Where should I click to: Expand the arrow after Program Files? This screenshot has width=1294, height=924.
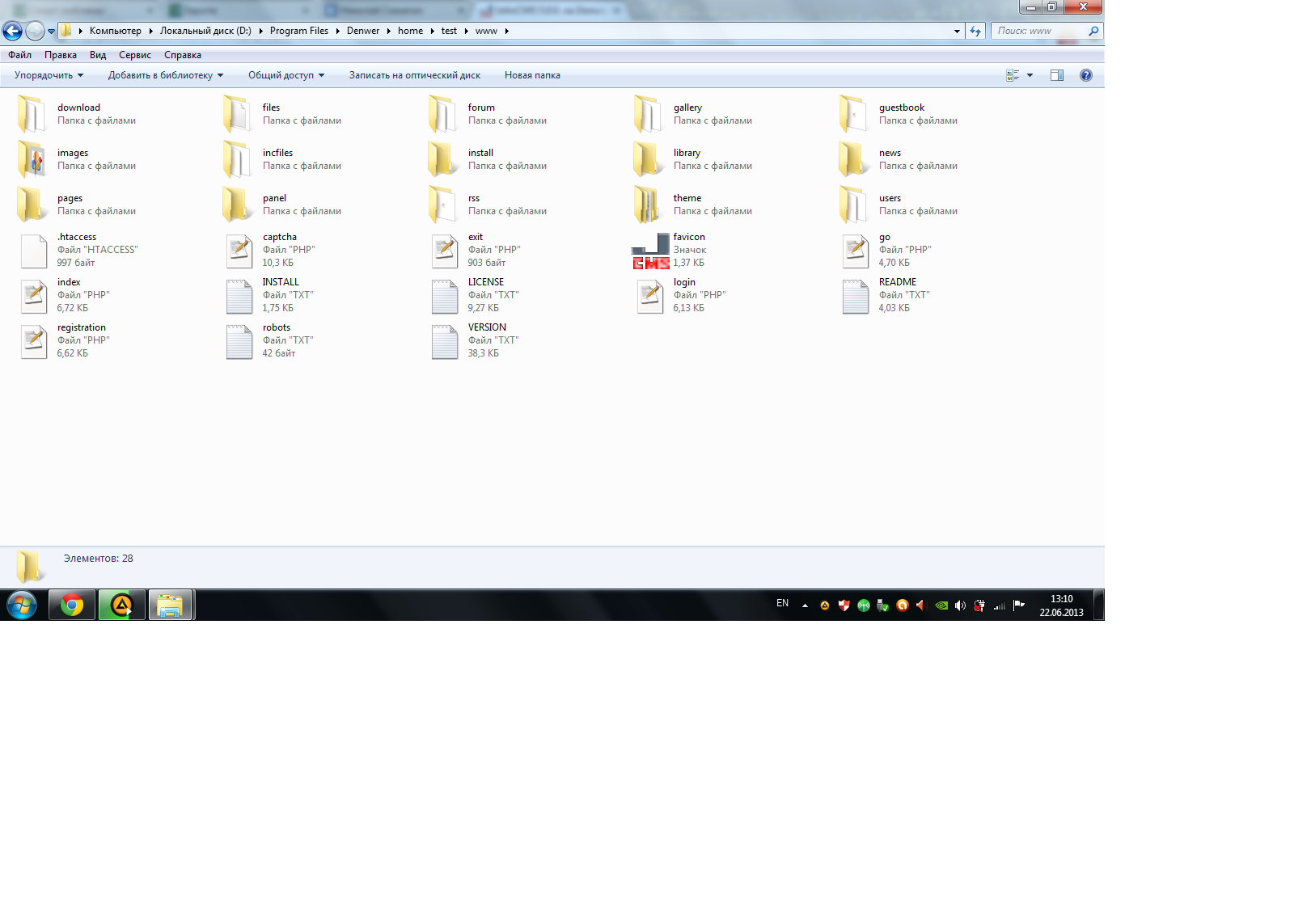[x=338, y=31]
